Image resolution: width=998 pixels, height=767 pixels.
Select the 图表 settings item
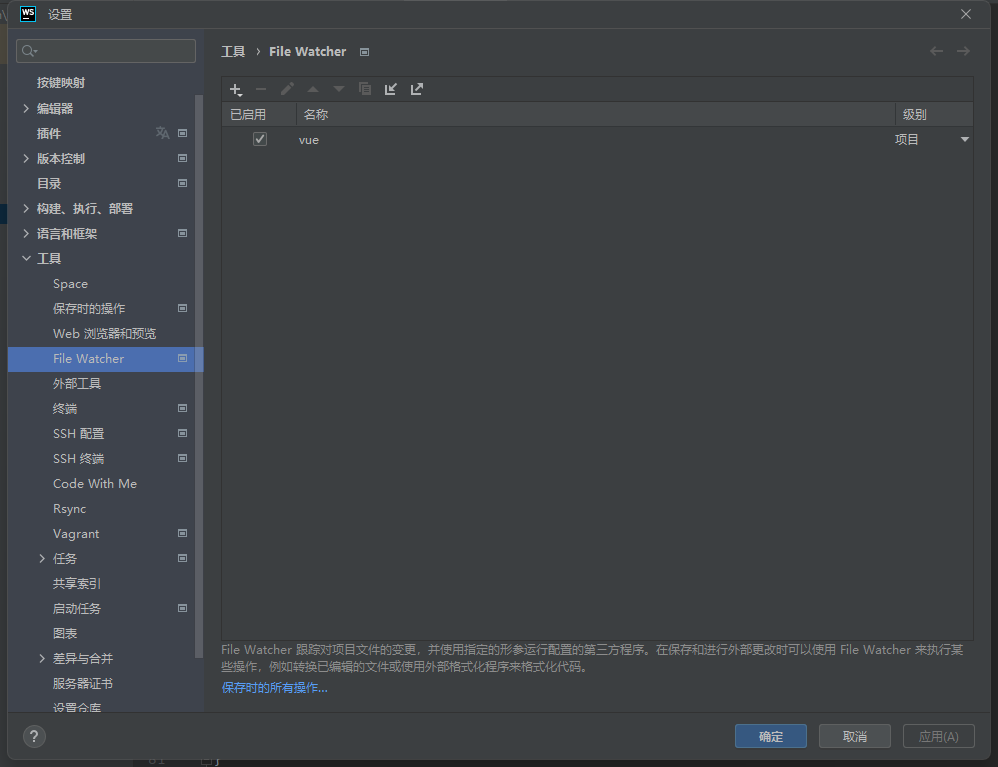(65, 633)
